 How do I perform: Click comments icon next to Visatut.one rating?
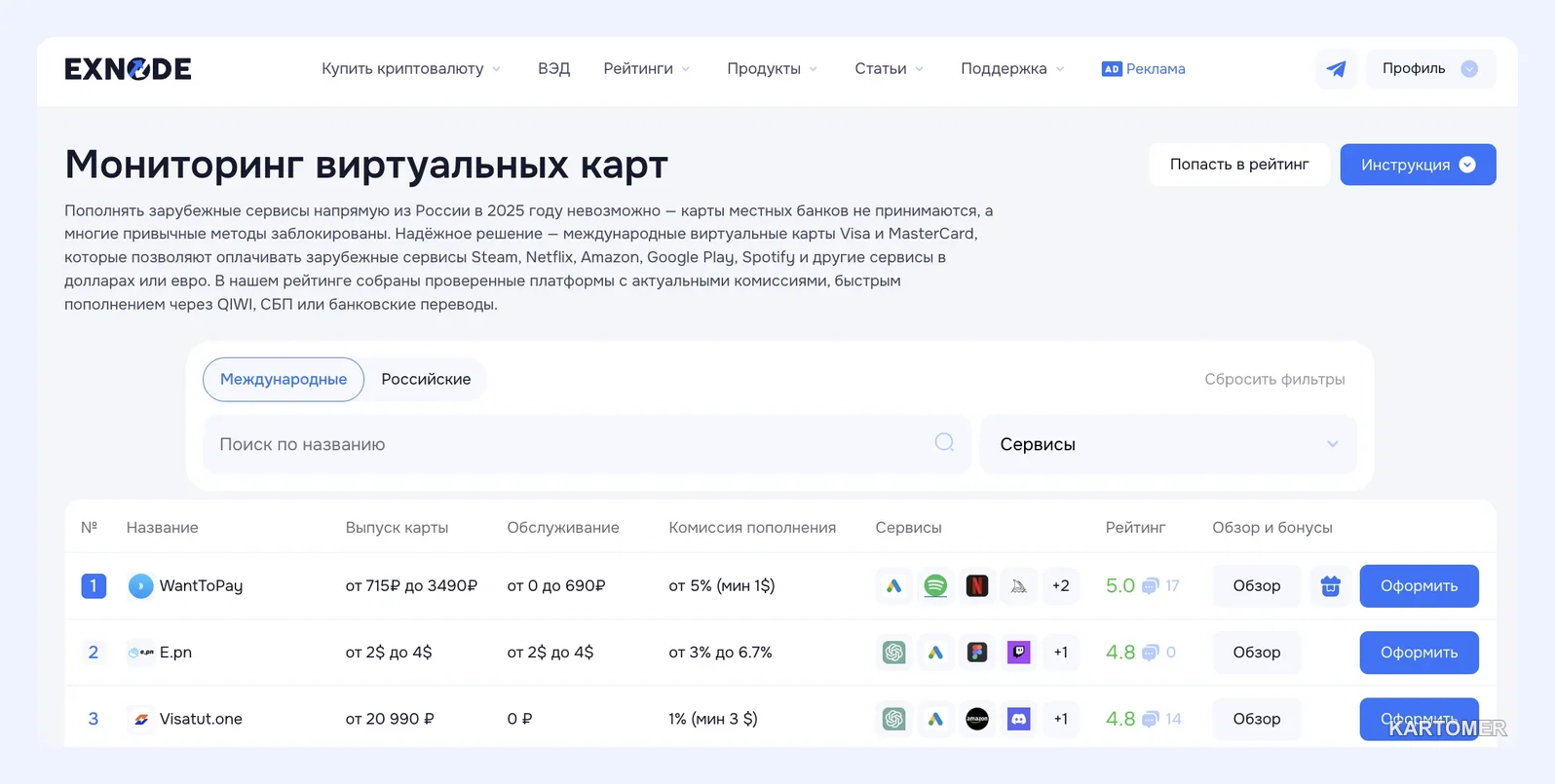[x=1150, y=720]
